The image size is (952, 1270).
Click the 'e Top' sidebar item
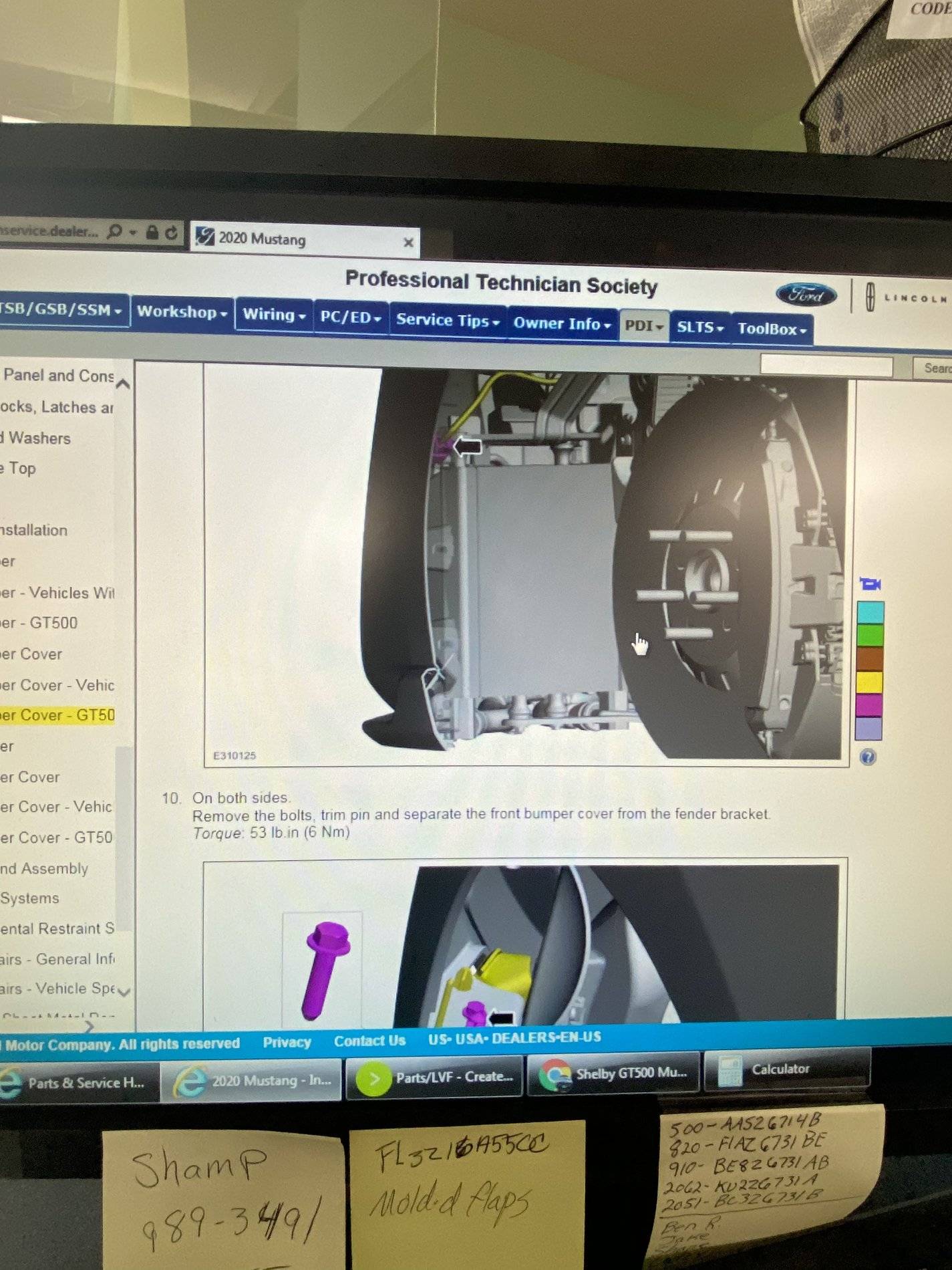(x=18, y=469)
